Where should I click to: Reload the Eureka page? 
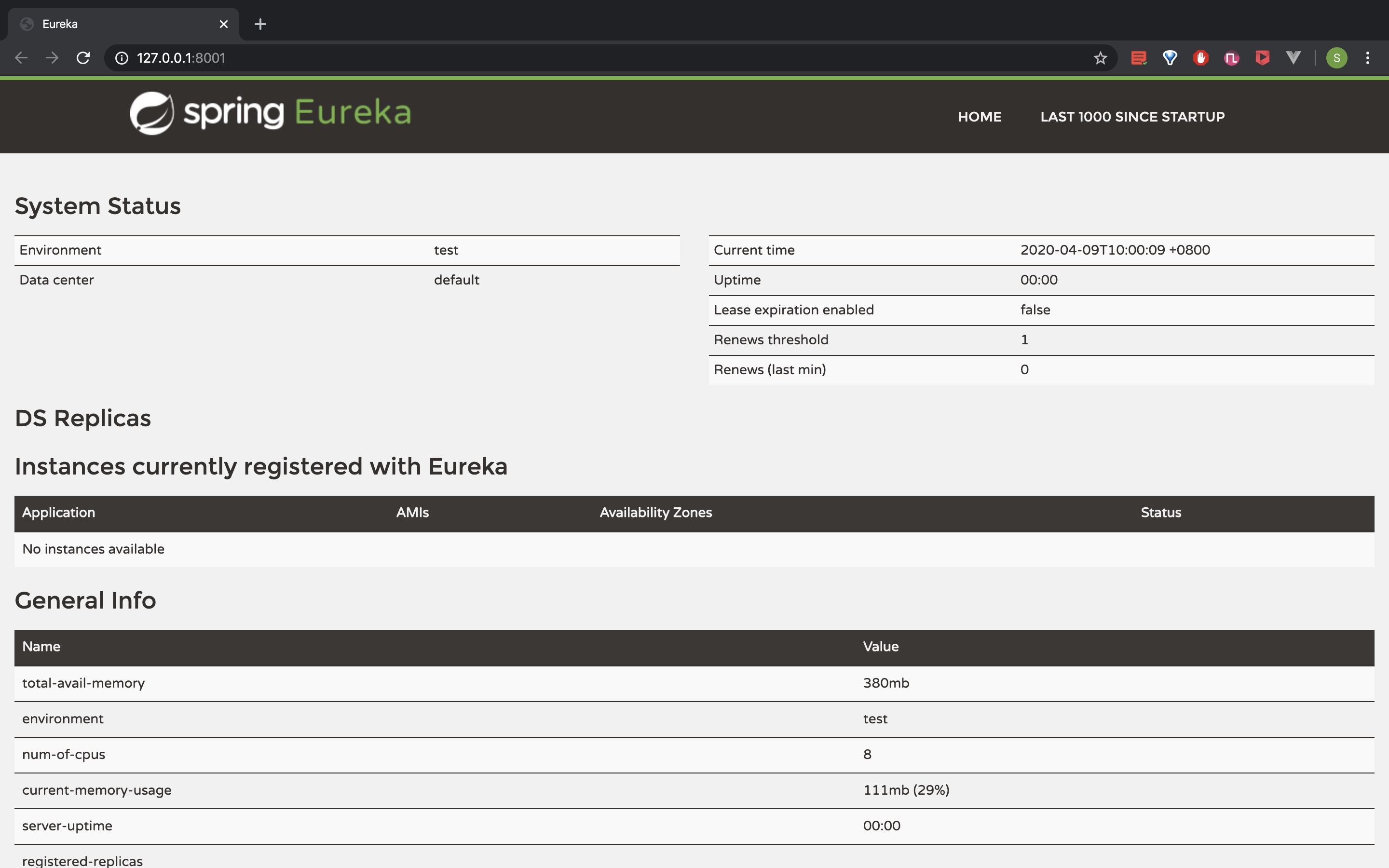click(x=83, y=58)
